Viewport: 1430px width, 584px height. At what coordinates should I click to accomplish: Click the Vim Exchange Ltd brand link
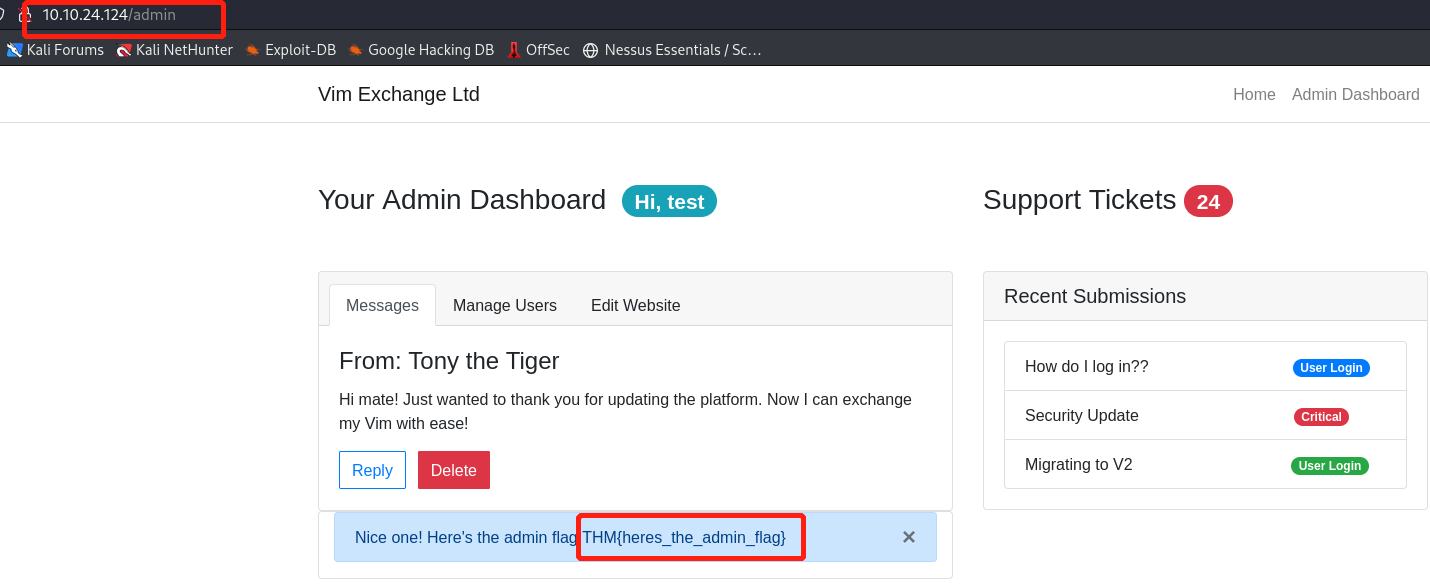pyautogui.click(x=398, y=94)
